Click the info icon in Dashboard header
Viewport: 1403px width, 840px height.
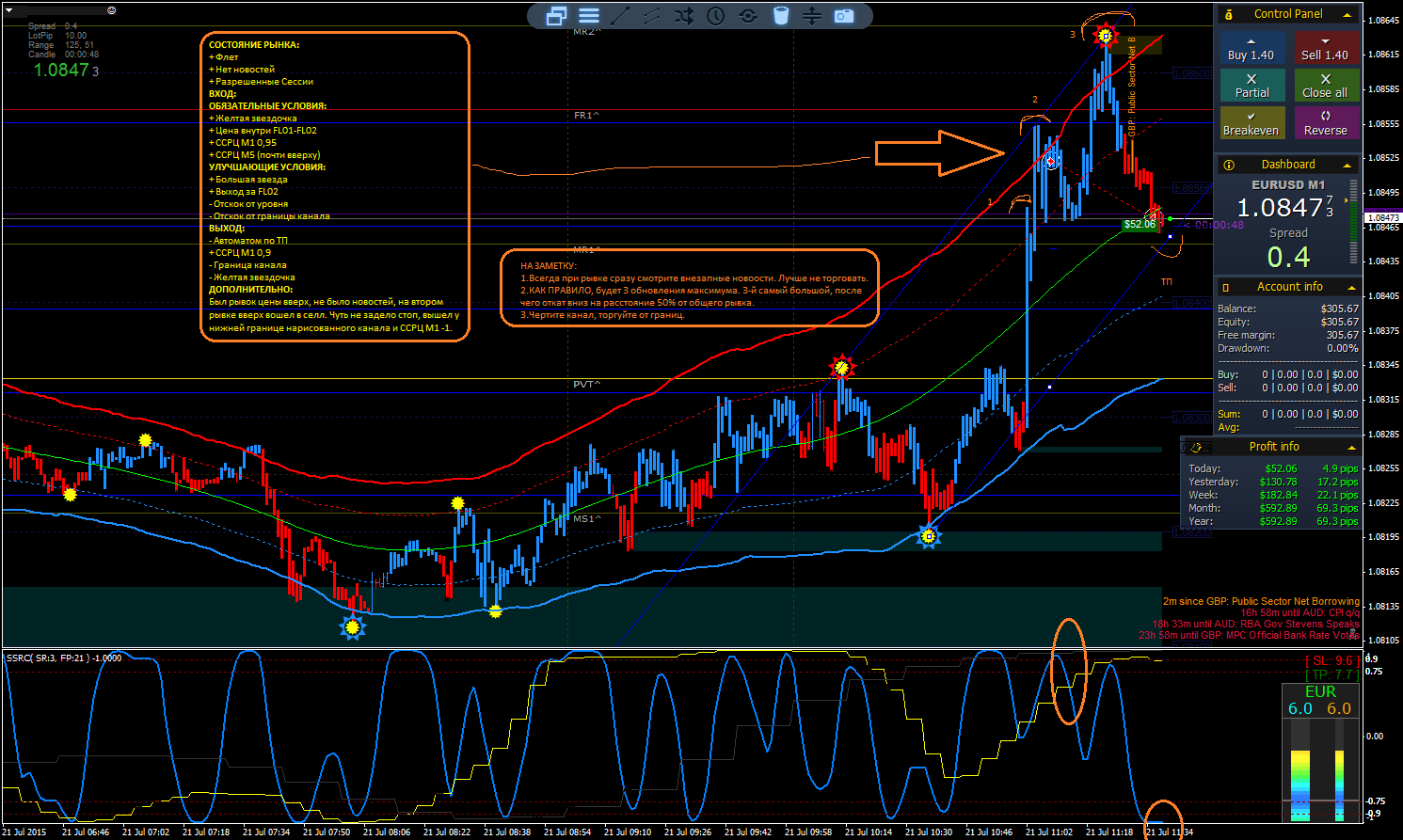click(x=1229, y=165)
